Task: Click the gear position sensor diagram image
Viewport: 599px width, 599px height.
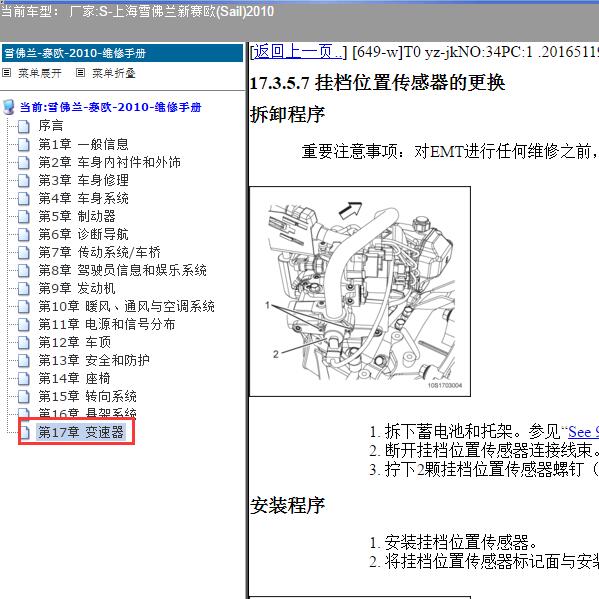Action: [360, 291]
